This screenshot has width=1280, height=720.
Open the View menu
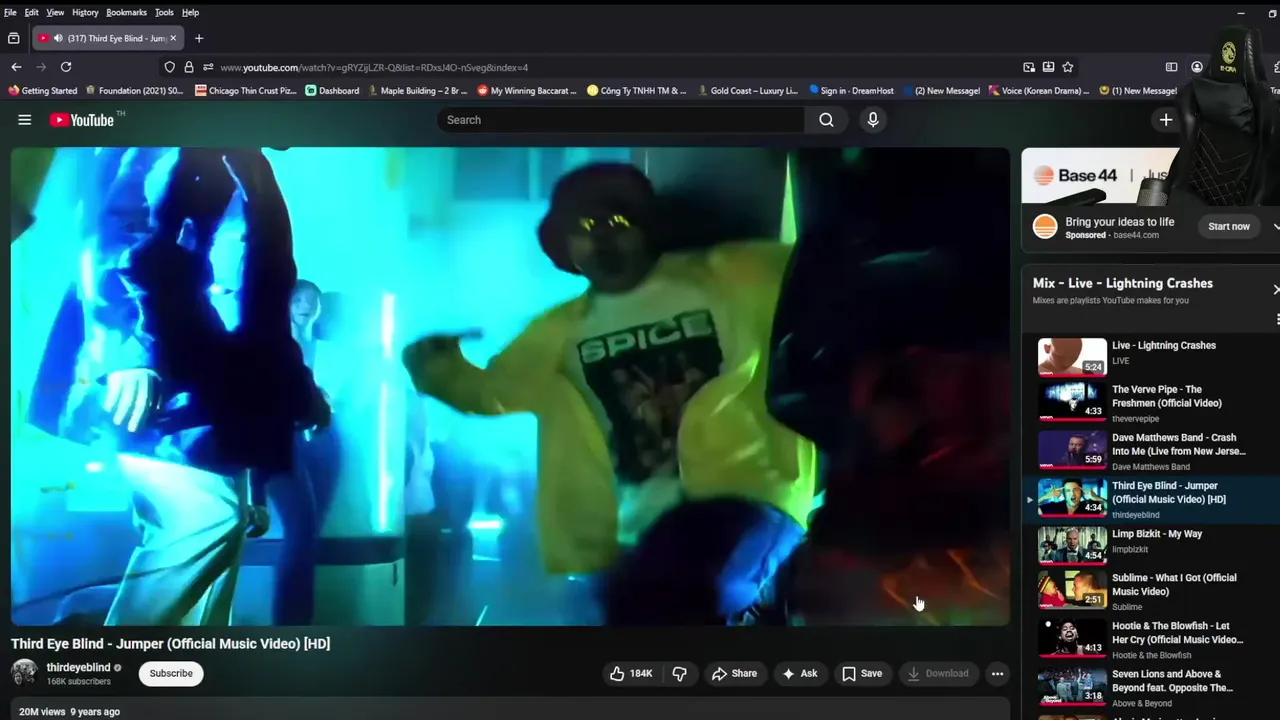pyautogui.click(x=55, y=12)
